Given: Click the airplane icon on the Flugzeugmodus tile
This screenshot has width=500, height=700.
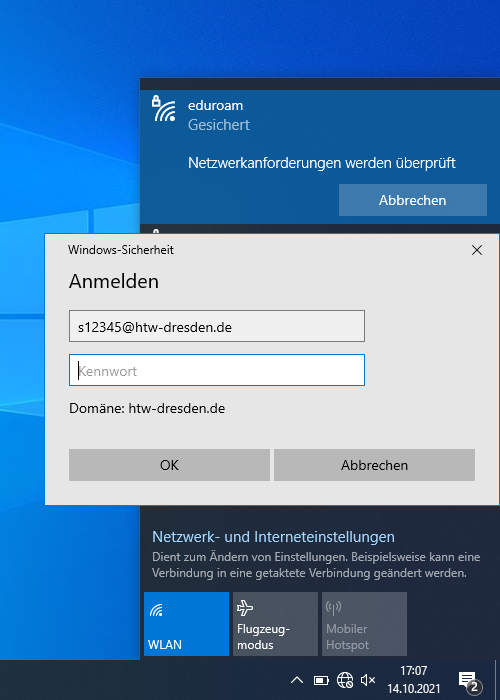Looking at the screenshot, I should click(x=245, y=608).
